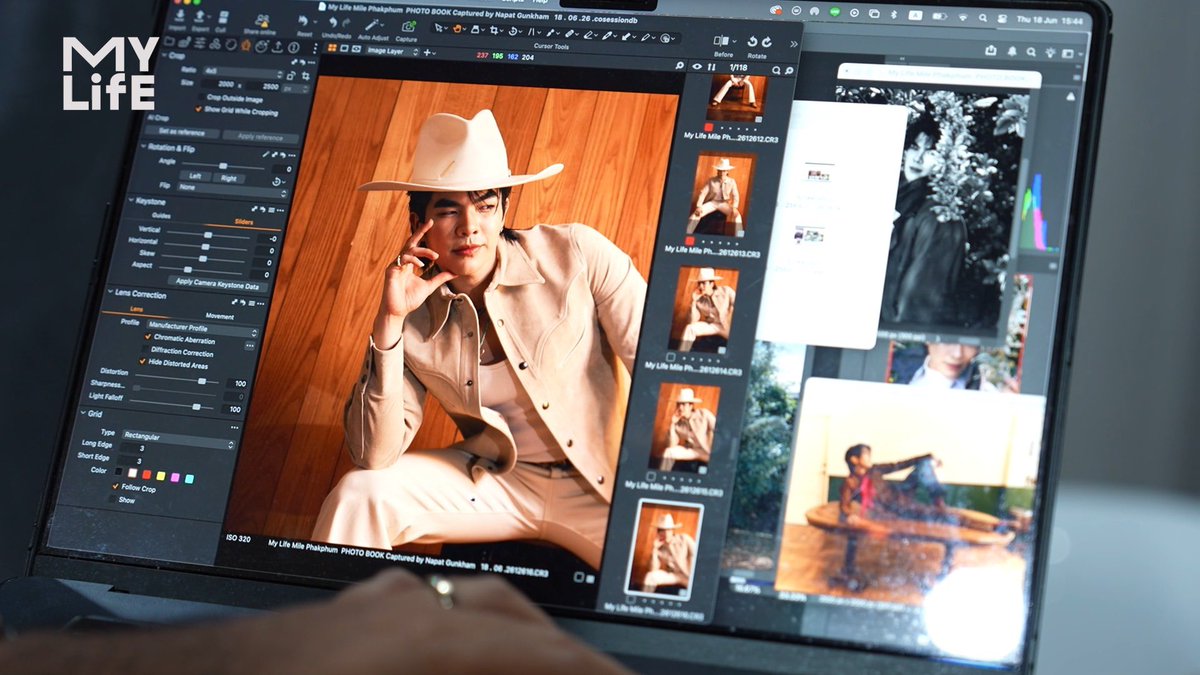Viewport: 1200px width, 675px height.
Task: Toggle the browser eye visibility icon
Action: (697, 66)
